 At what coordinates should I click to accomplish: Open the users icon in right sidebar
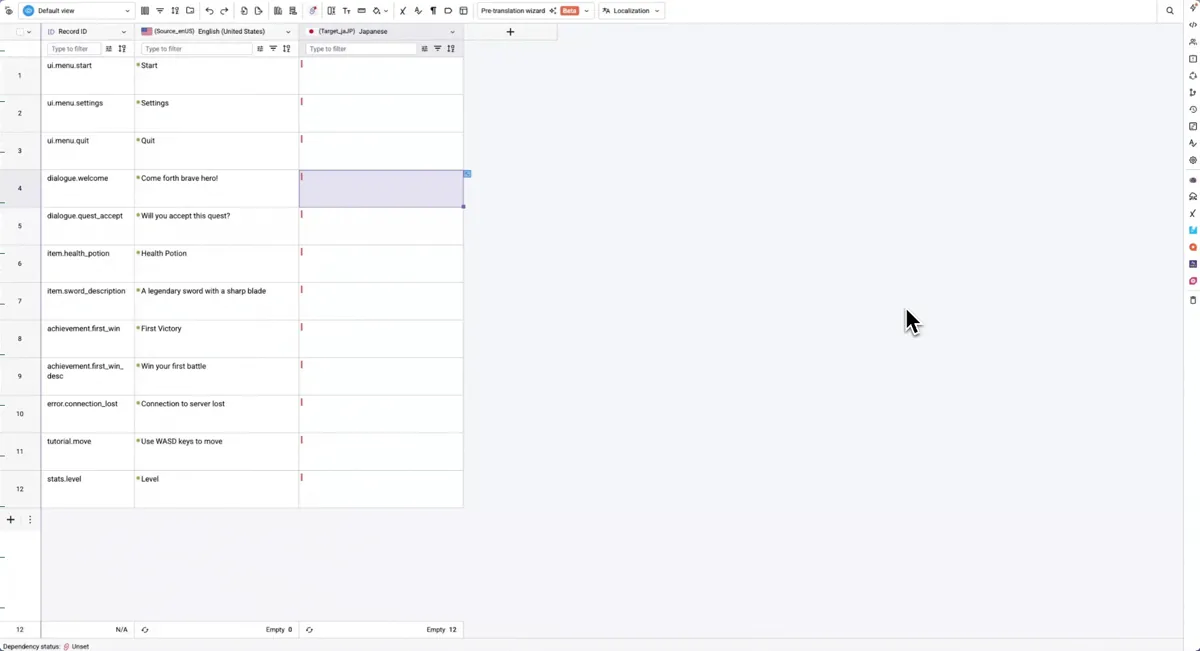[1193, 42]
